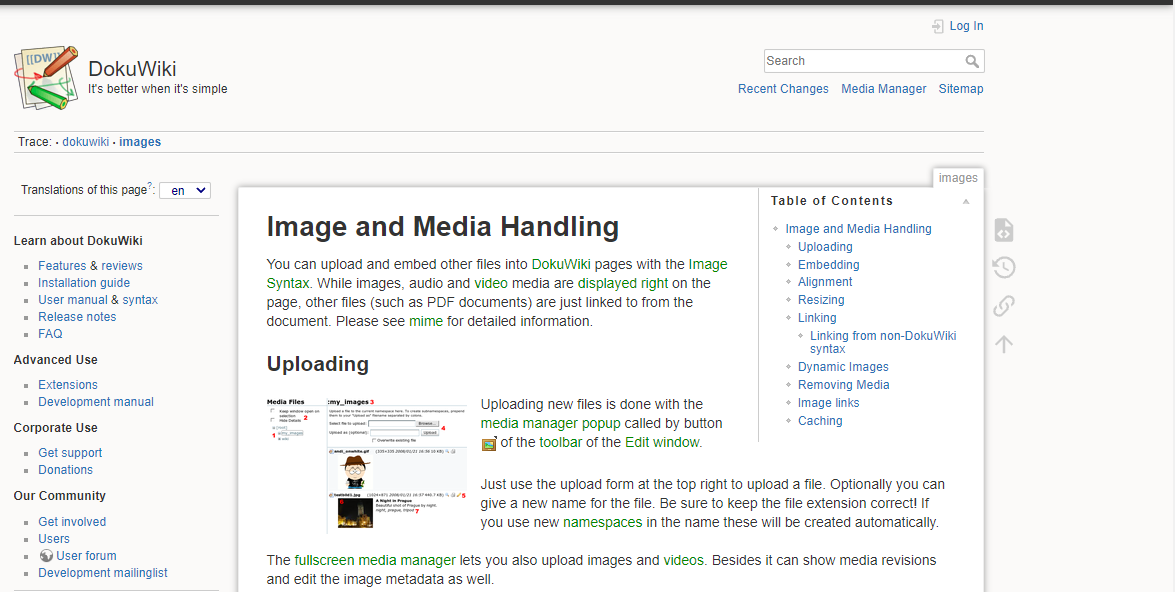Screen dimensions: 1175x592
Task: Click the small toolbar button icon in Uploading text
Action: coord(488,443)
